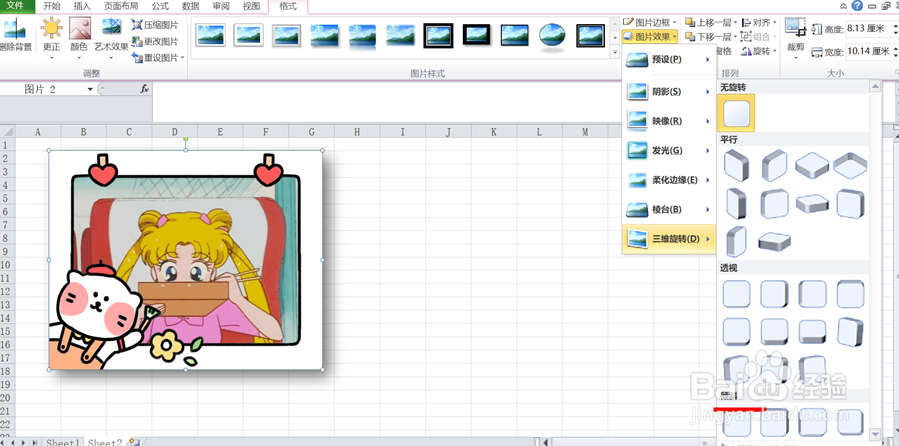This screenshot has width=899, height=446.
Task: Select the 三维旋转(D) 3D rotation menu item
Action: tap(669, 238)
